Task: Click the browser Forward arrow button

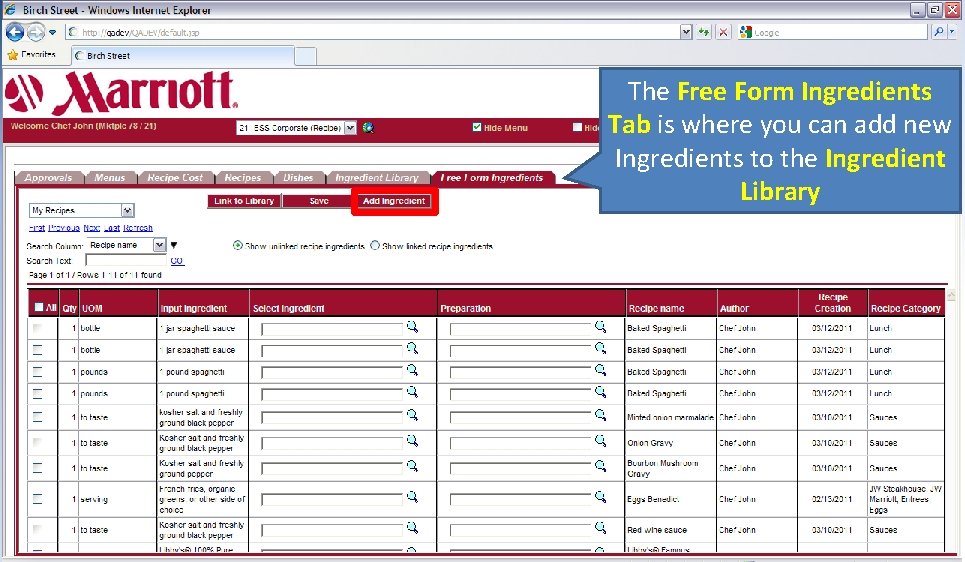Action: coord(36,32)
